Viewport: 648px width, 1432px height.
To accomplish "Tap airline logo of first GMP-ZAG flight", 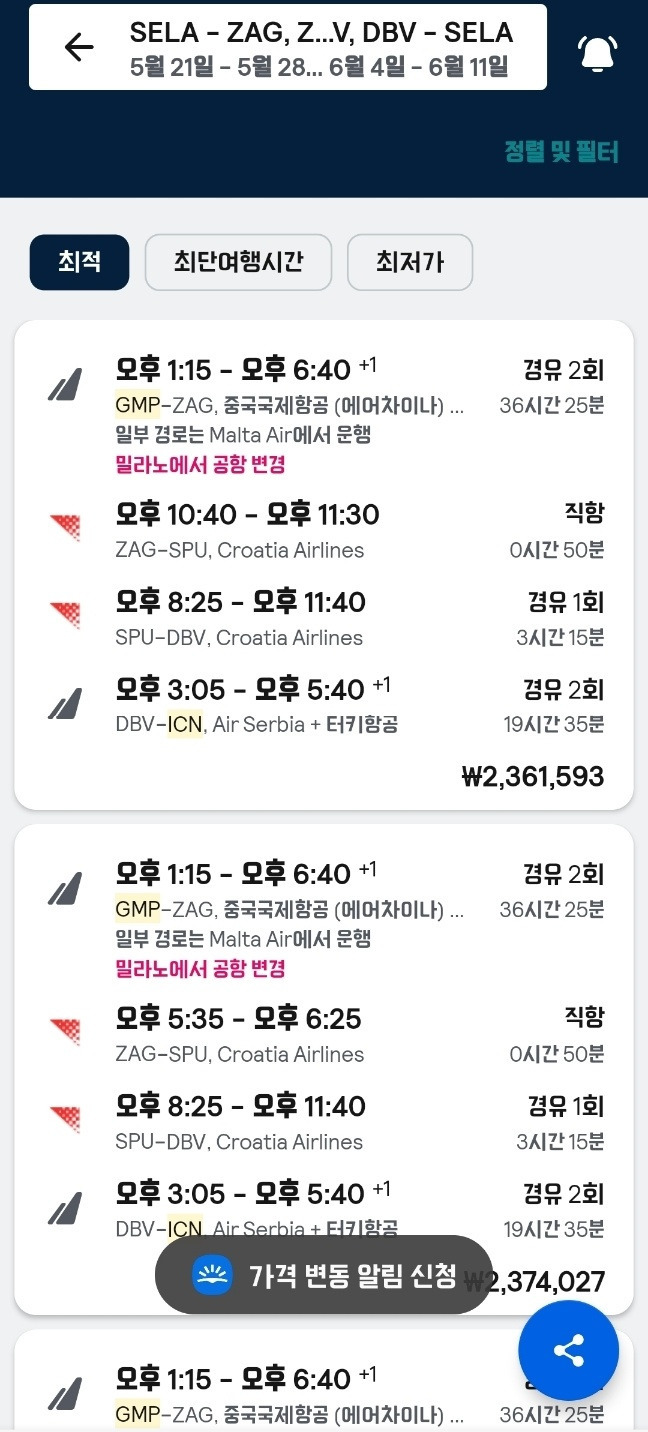I will tap(65, 384).
